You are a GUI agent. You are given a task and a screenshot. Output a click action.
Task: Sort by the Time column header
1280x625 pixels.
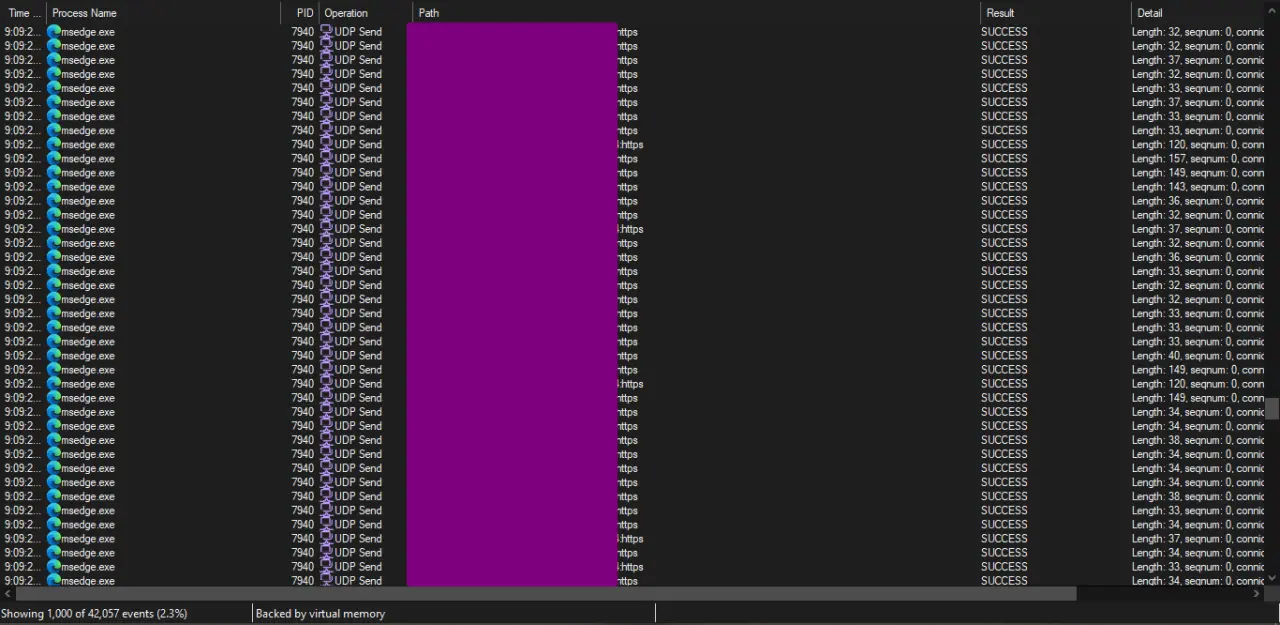[x=23, y=13]
